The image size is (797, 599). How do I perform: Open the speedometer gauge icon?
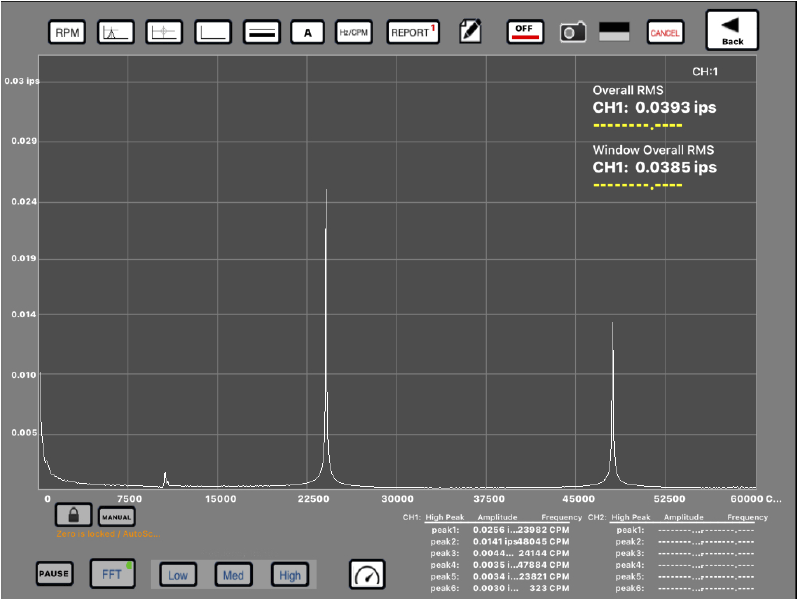pos(367,574)
